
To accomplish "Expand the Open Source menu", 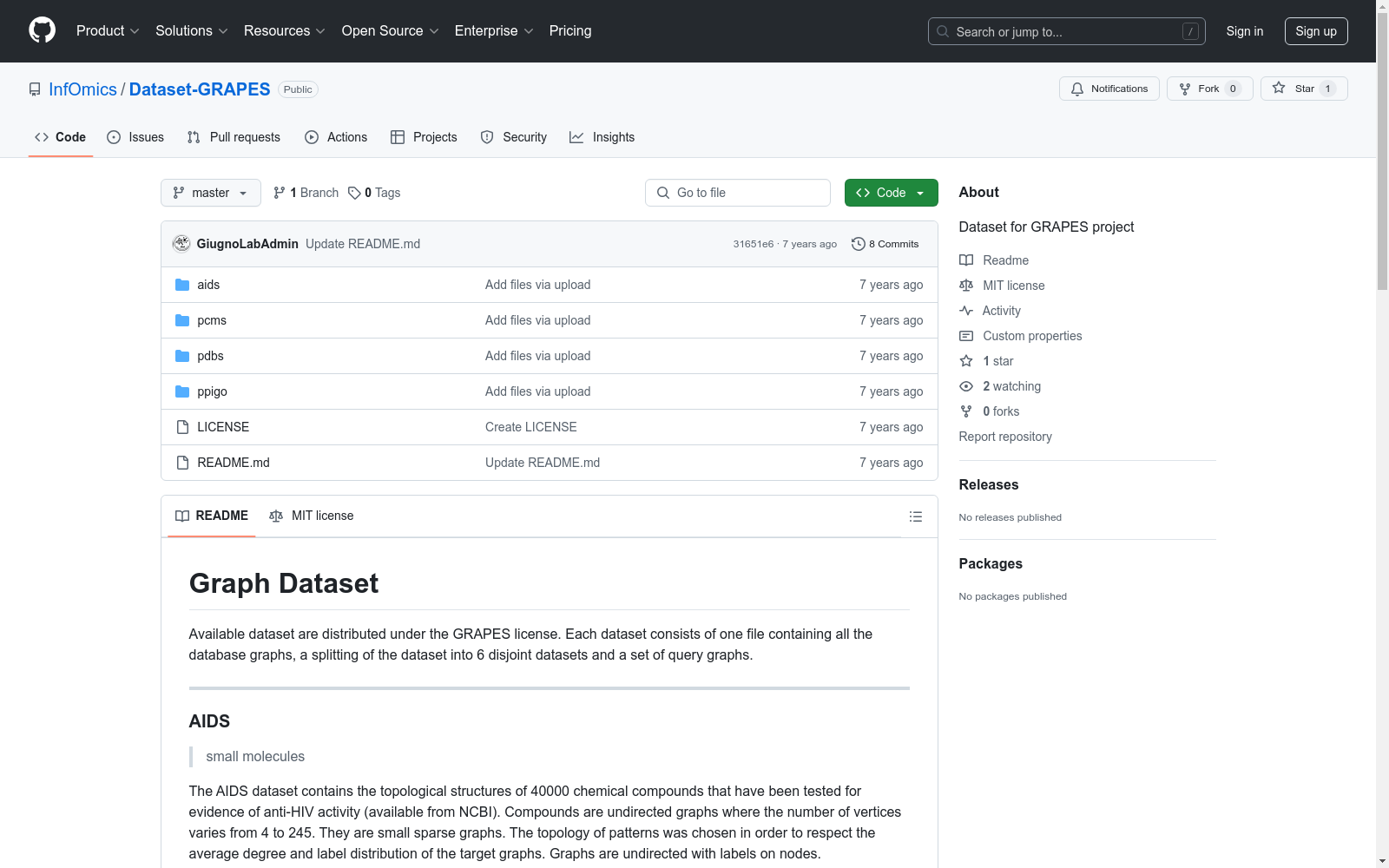I will (x=391, y=31).
